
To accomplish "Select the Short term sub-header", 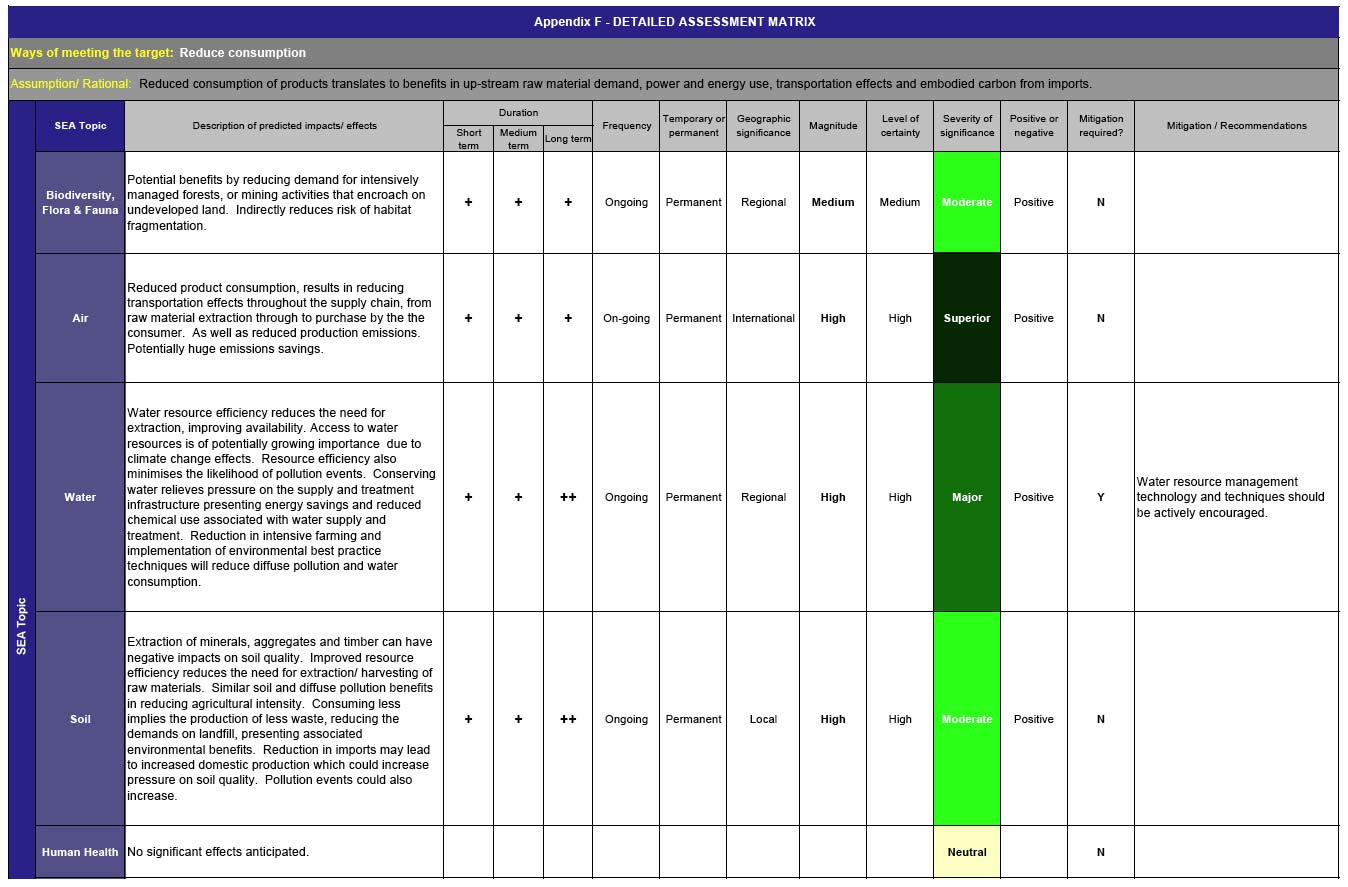I will 469,139.
